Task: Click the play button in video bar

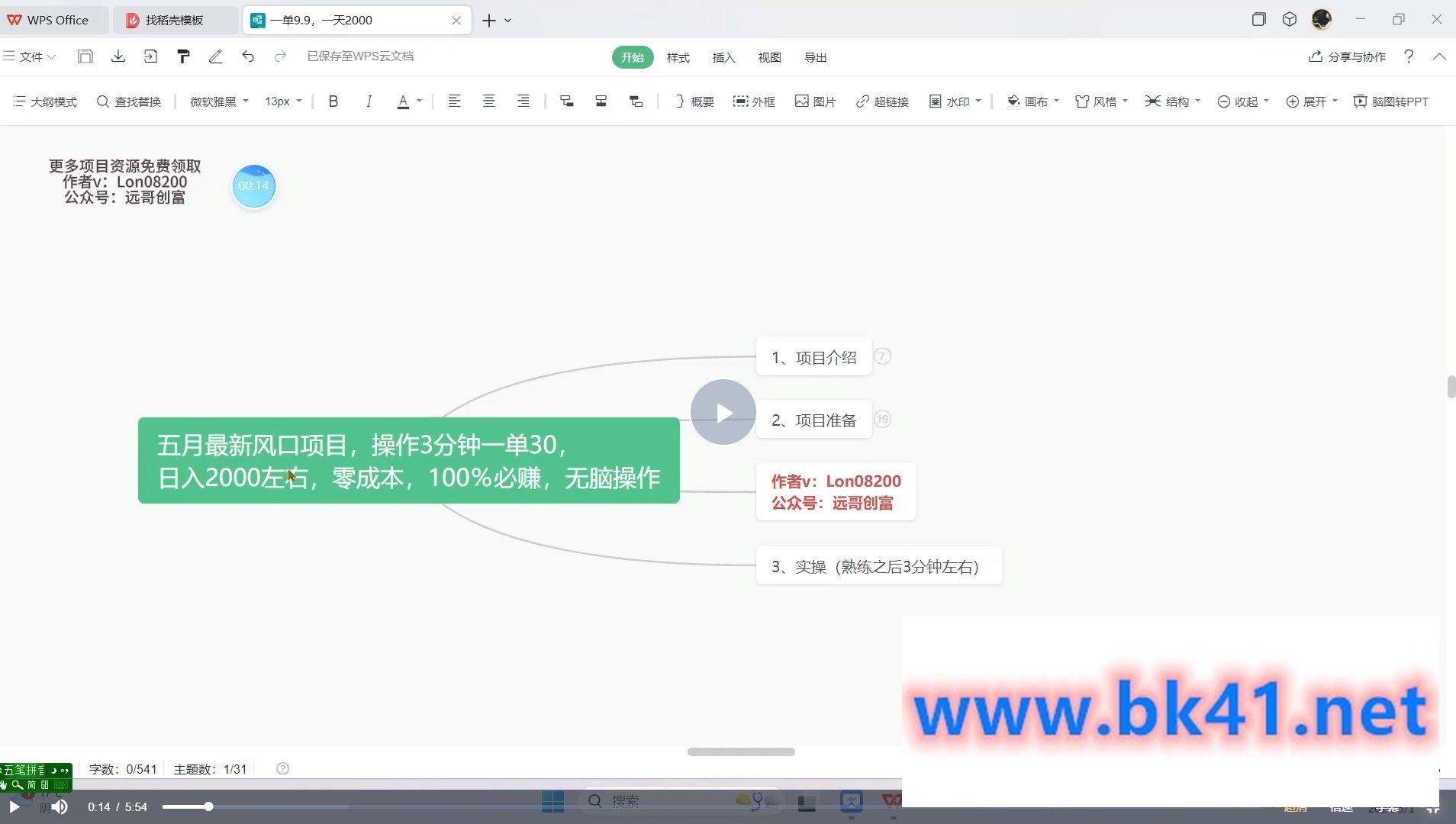Action: (x=14, y=806)
